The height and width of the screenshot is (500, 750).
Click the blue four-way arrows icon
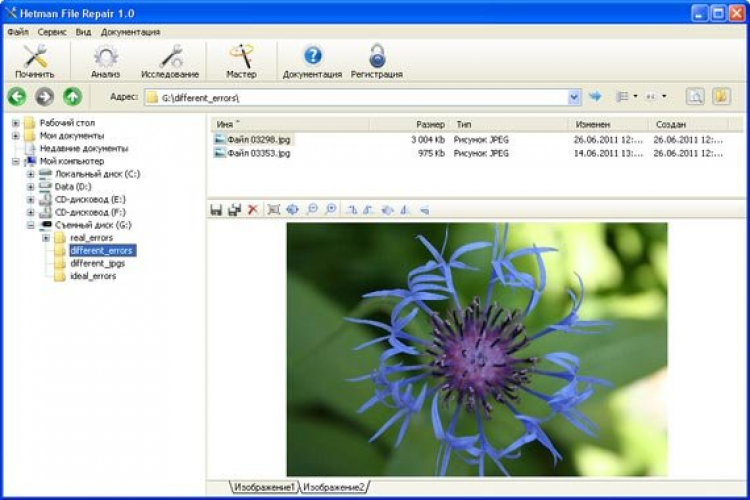[292, 209]
